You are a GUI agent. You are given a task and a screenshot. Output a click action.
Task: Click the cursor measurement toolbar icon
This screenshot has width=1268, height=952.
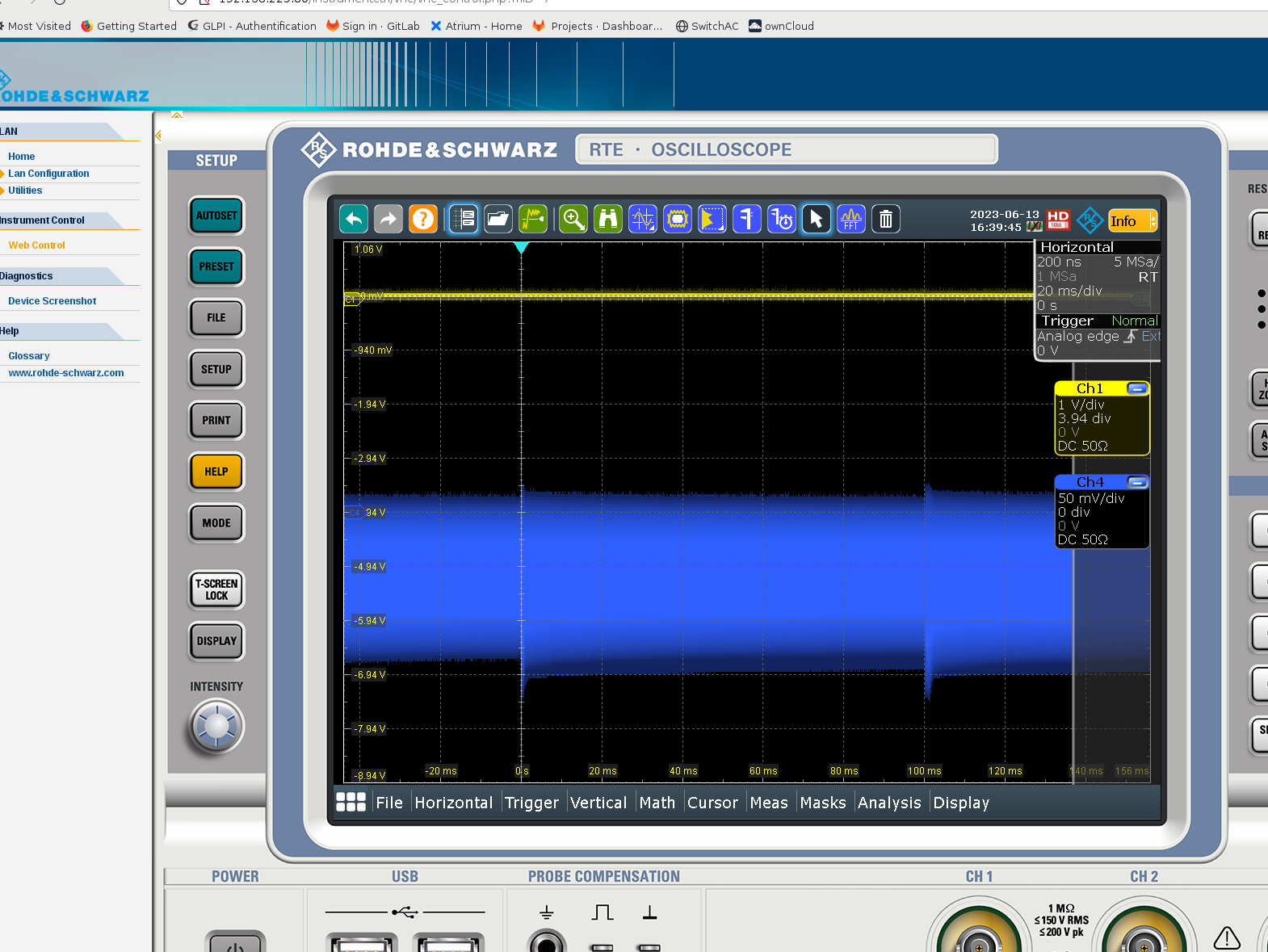643,219
